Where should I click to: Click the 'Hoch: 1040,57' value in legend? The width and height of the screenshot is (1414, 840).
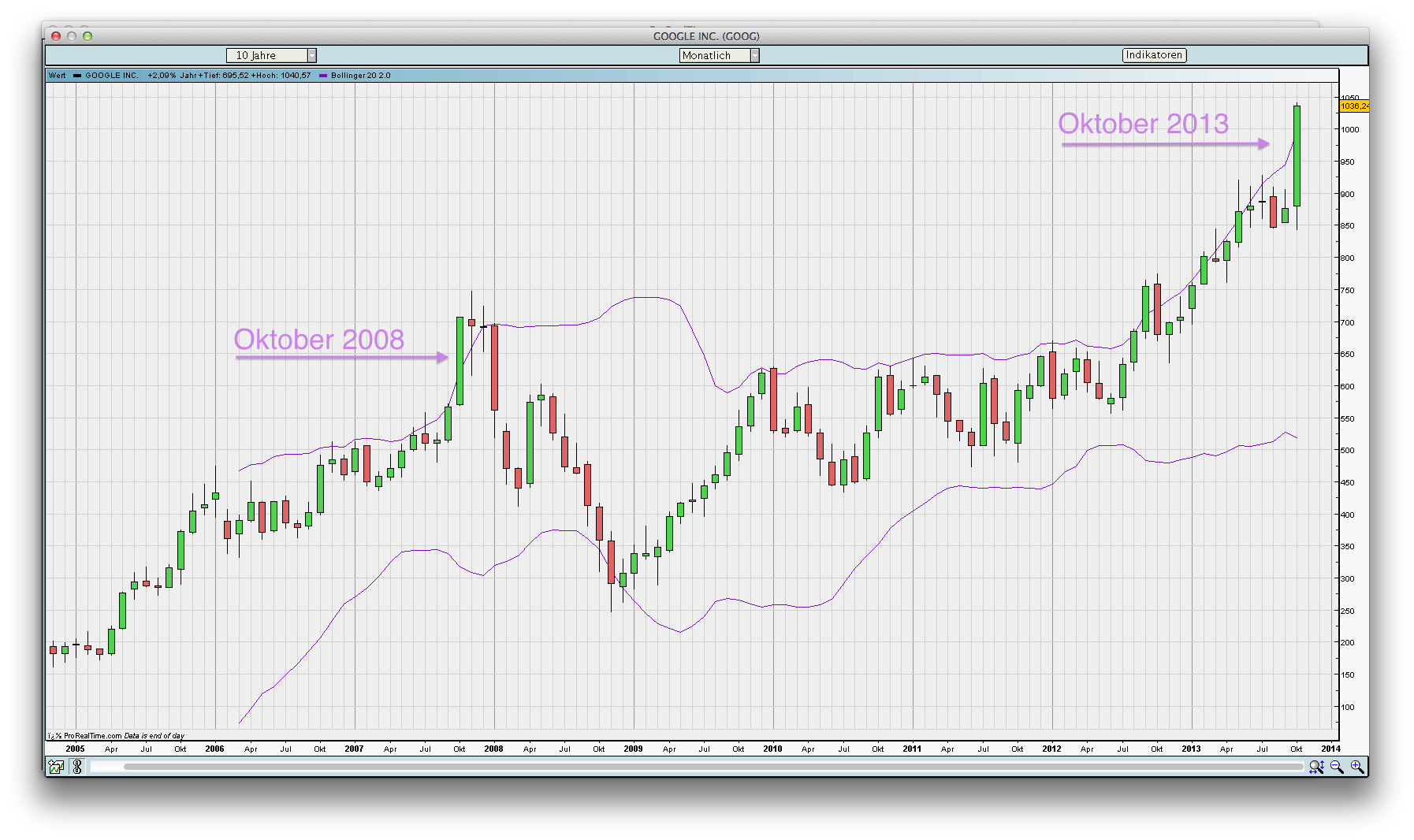[281, 76]
